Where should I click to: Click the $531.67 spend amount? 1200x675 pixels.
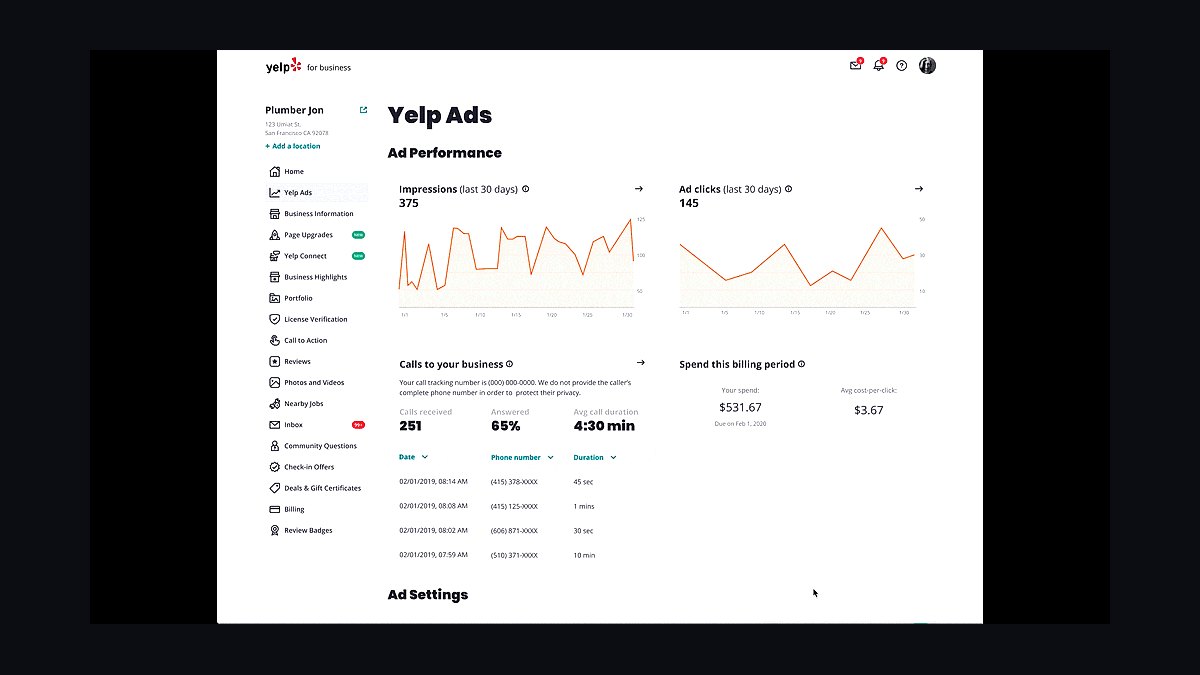(x=740, y=407)
